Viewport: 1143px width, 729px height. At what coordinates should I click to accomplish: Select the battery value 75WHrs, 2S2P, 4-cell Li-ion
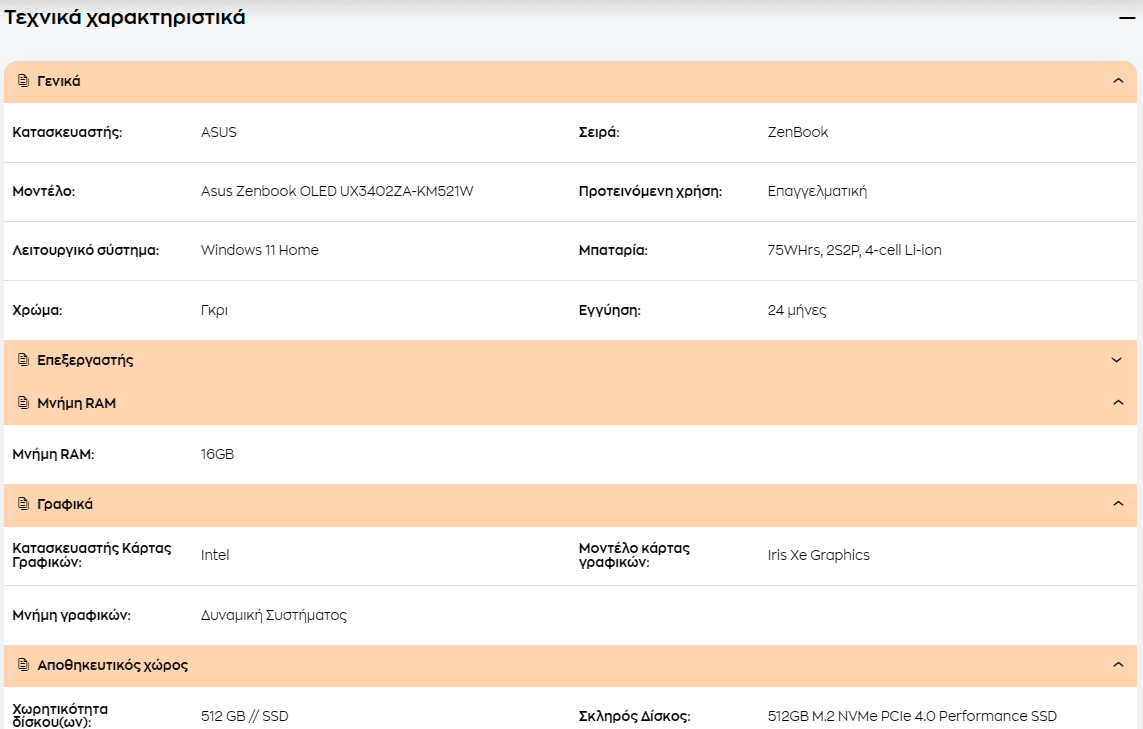coord(854,250)
